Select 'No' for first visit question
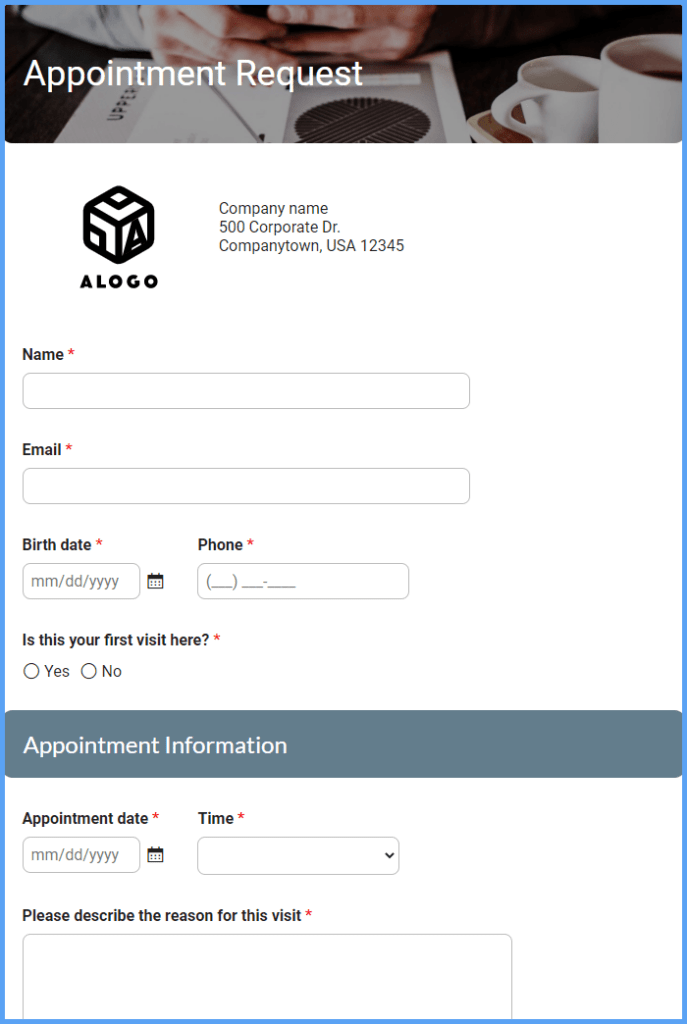 (x=89, y=671)
